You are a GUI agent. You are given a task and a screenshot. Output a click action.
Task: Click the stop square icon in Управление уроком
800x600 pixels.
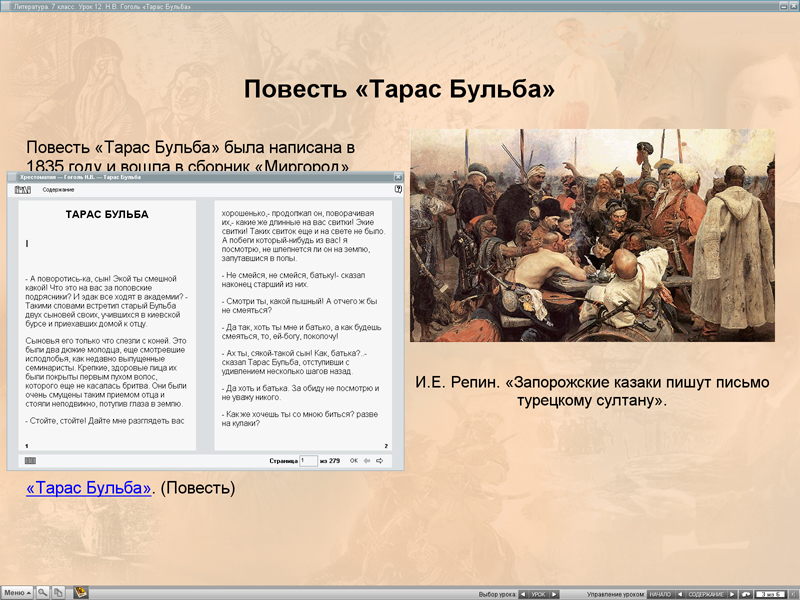click(x=746, y=593)
